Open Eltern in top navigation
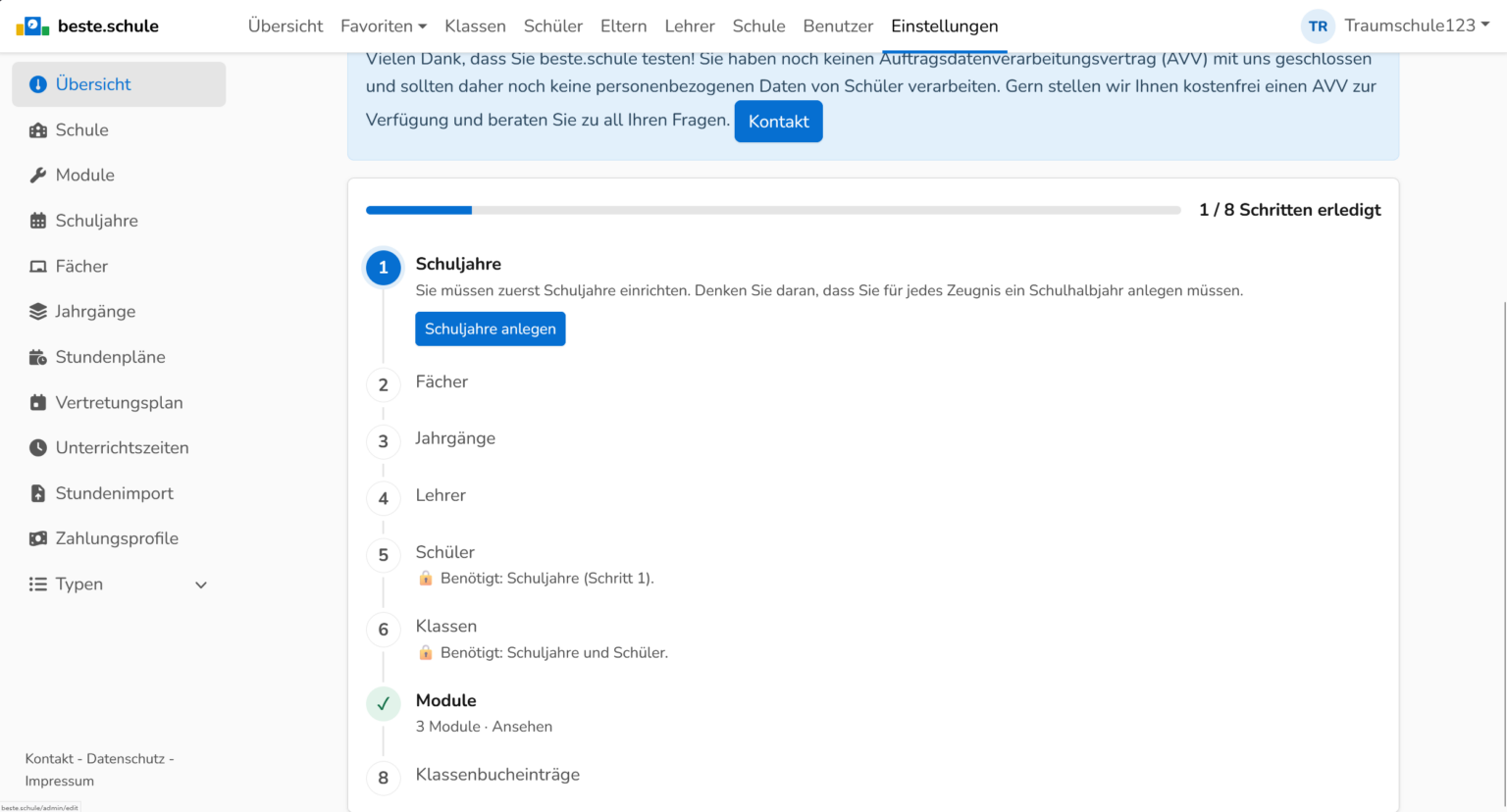 point(624,26)
